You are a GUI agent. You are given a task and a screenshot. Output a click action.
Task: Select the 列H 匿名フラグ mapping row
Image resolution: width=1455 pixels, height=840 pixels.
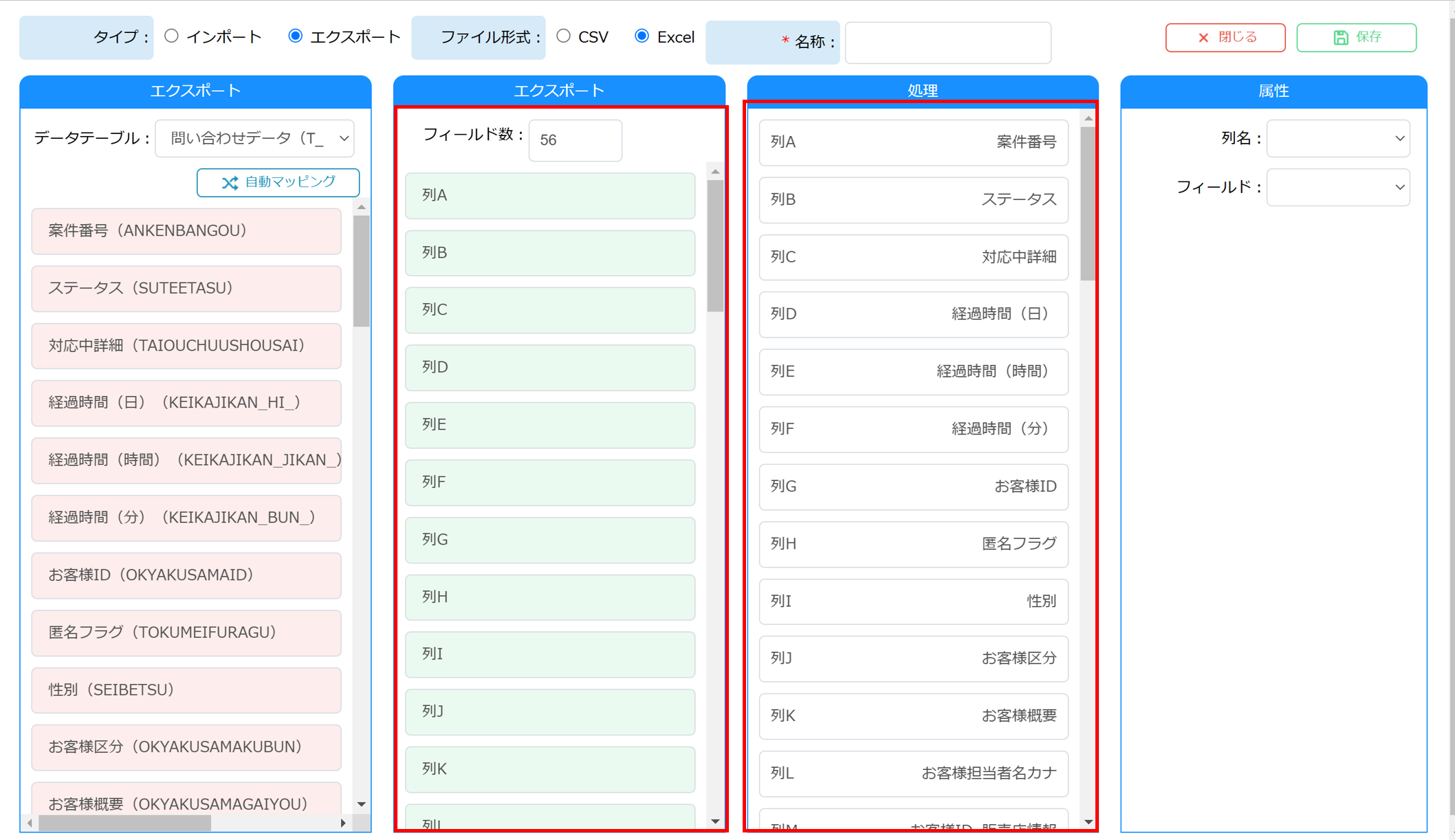pos(913,544)
